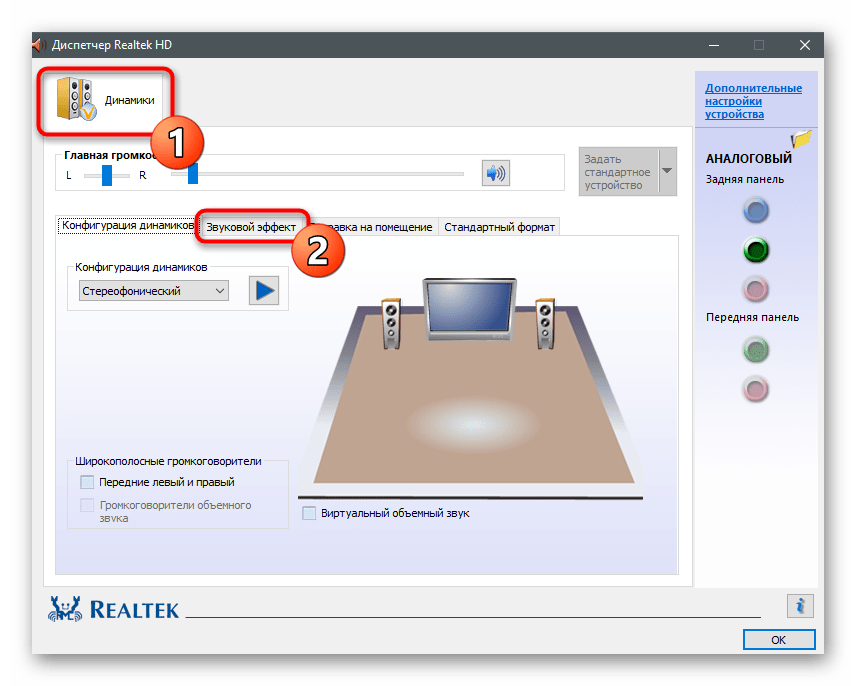Open the Стандартный формат tab

(x=499, y=227)
